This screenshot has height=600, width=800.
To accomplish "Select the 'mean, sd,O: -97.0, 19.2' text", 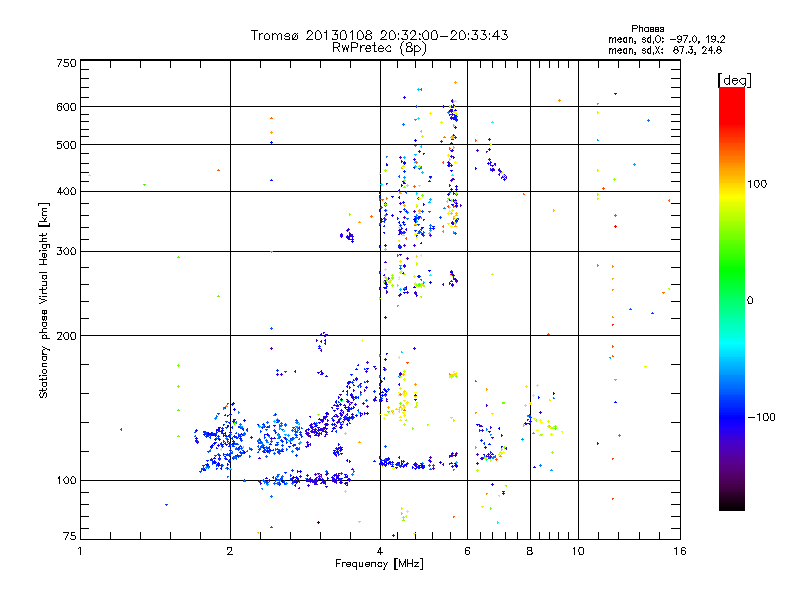I will 666,40.
